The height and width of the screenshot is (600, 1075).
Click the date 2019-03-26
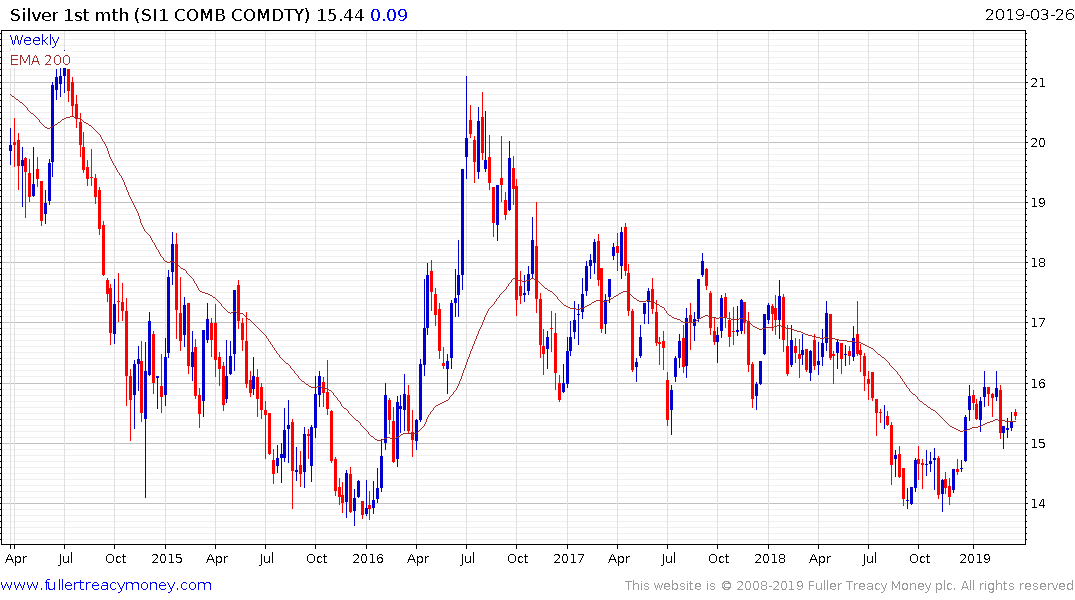(x=1029, y=14)
